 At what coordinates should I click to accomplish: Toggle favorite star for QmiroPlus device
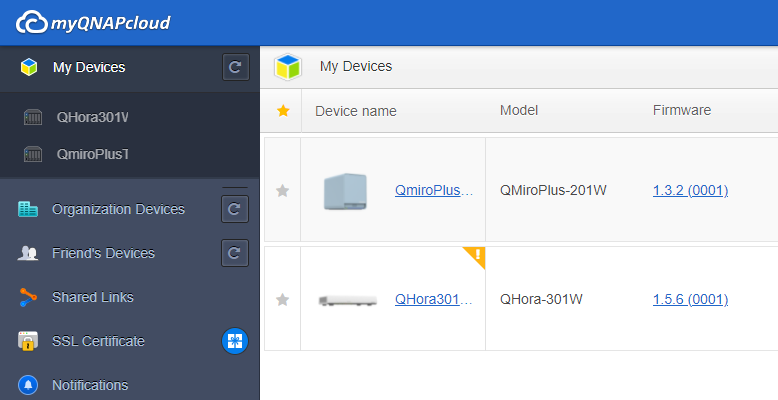click(x=282, y=191)
